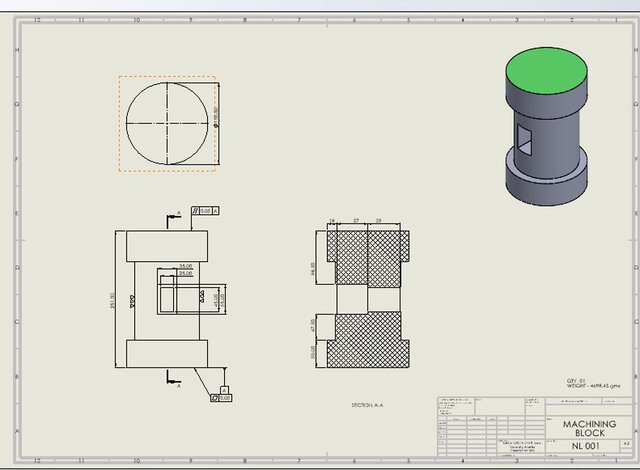Select the upper flange rectangle in the front view
This screenshot has width=640, height=470.
point(167,246)
